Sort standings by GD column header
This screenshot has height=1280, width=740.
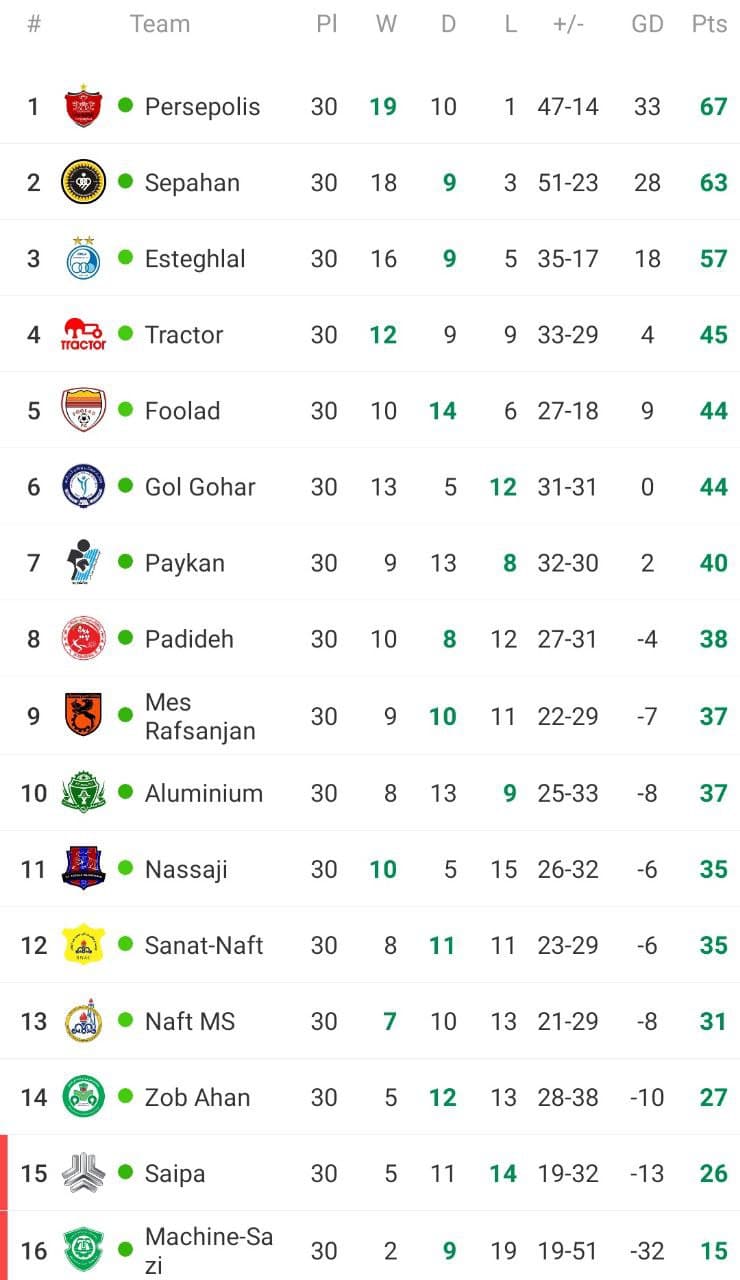[647, 24]
